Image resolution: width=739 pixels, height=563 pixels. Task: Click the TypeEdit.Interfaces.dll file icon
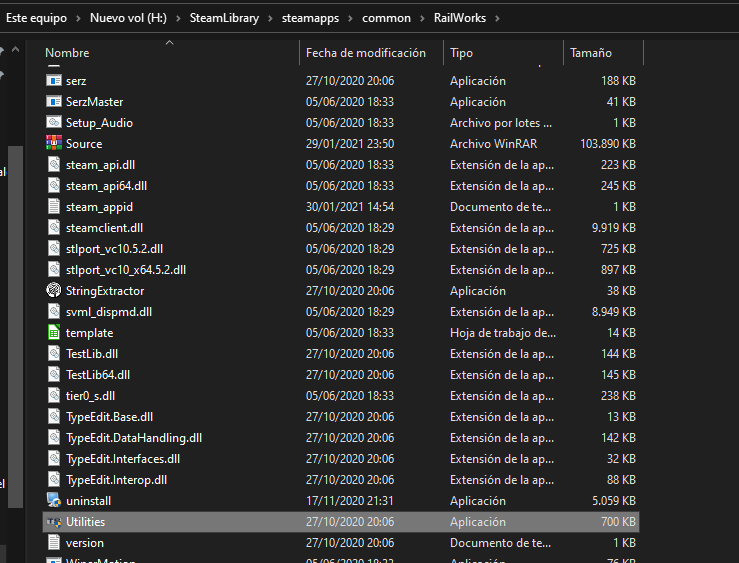(x=54, y=458)
